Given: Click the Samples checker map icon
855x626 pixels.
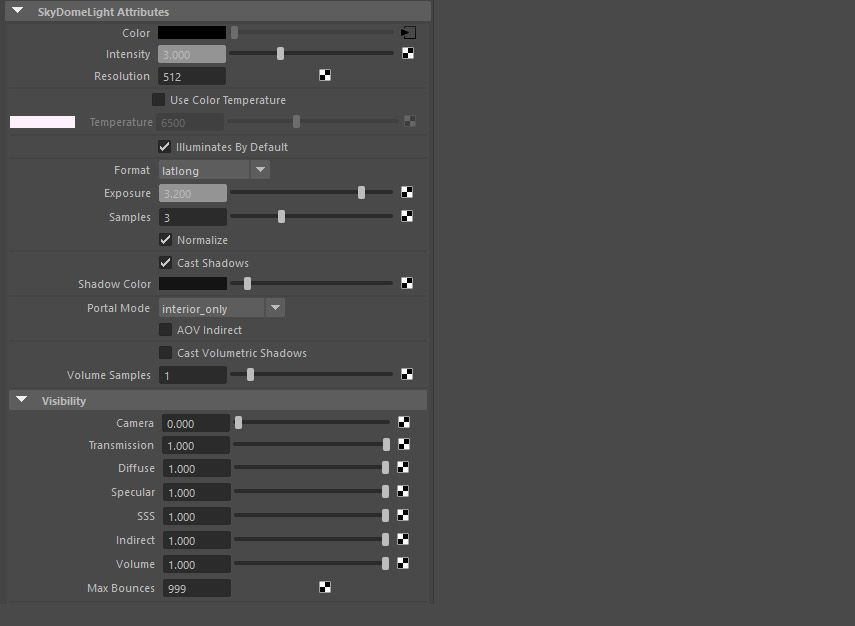Looking at the screenshot, I should [x=407, y=216].
